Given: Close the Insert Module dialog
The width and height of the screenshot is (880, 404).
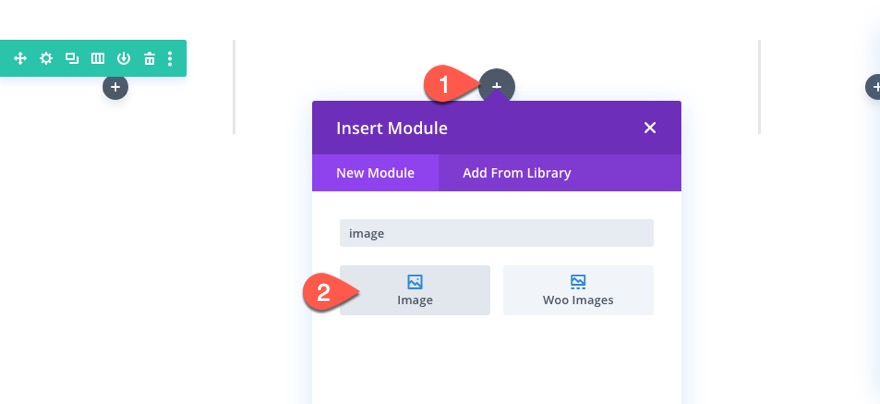Looking at the screenshot, I should tap(650, 127).
